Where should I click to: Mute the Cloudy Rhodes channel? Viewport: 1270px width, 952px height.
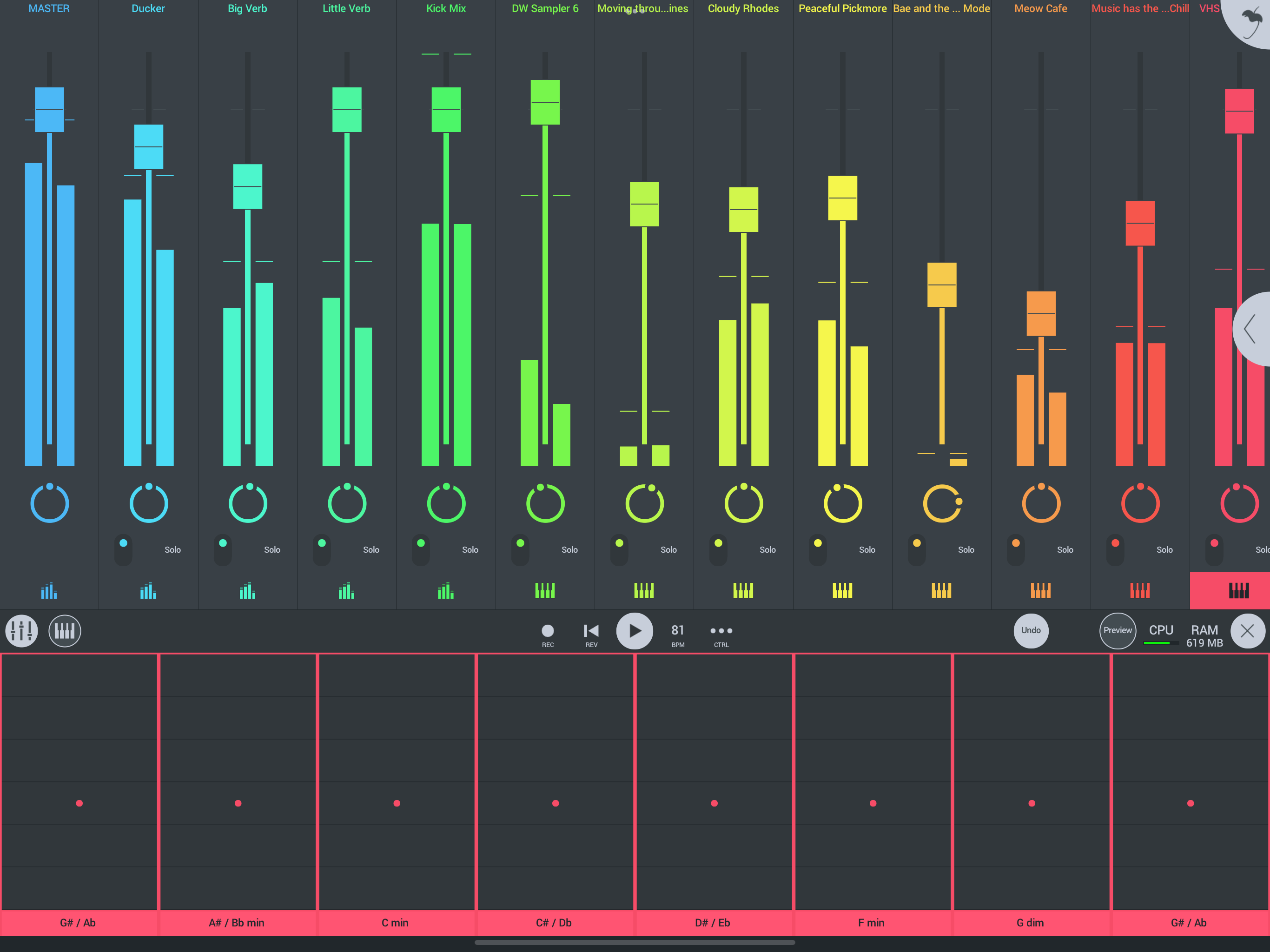pos(718,549)
